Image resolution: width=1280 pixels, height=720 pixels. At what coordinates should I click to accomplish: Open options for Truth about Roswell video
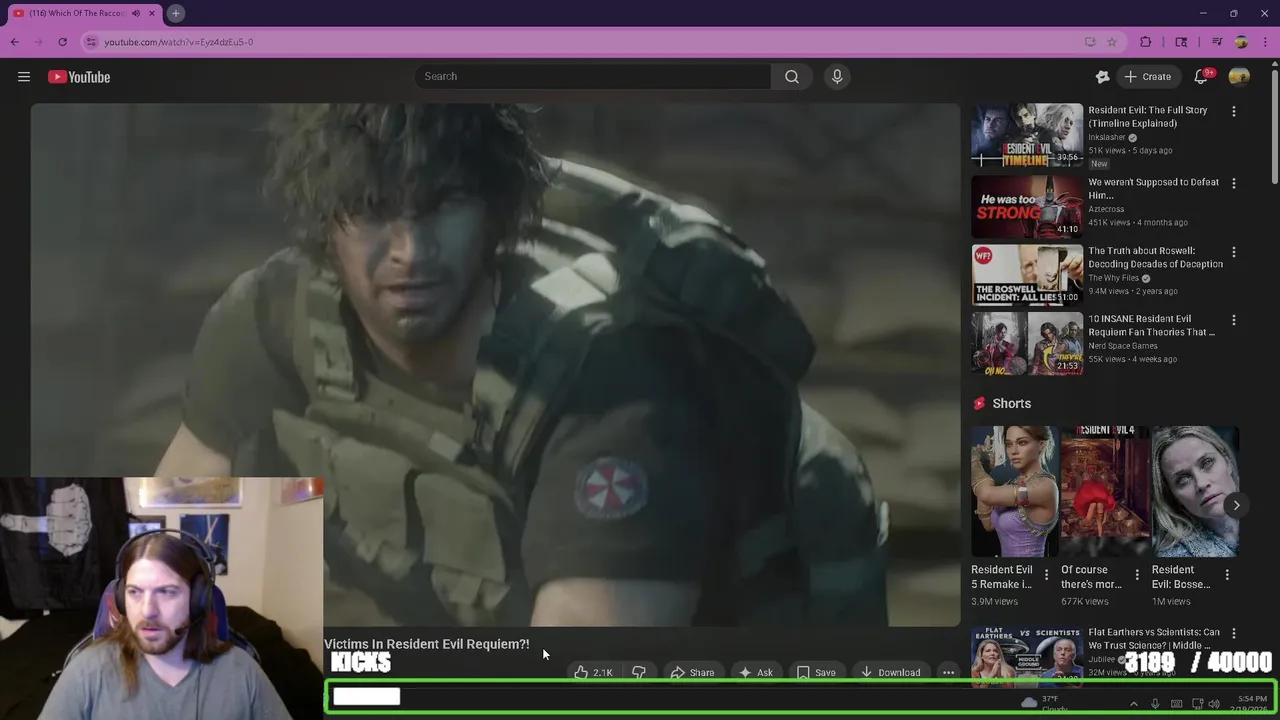[1233, 252]
